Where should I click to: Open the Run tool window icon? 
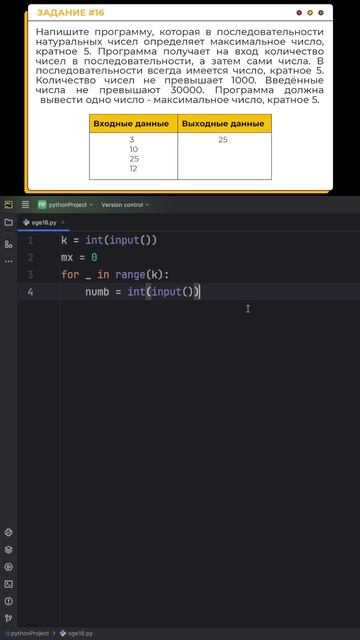tap(9, 567)
